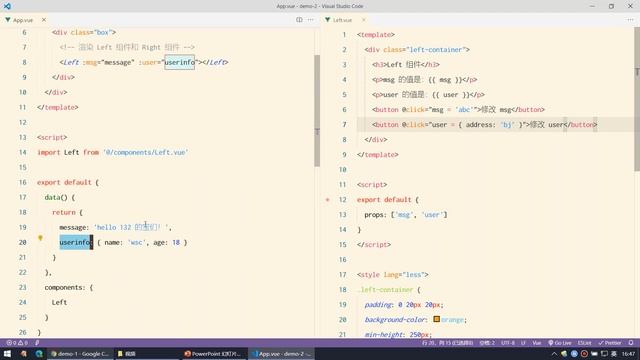
Task: Click the 'bj' address string on line 7
Action: 507,124
